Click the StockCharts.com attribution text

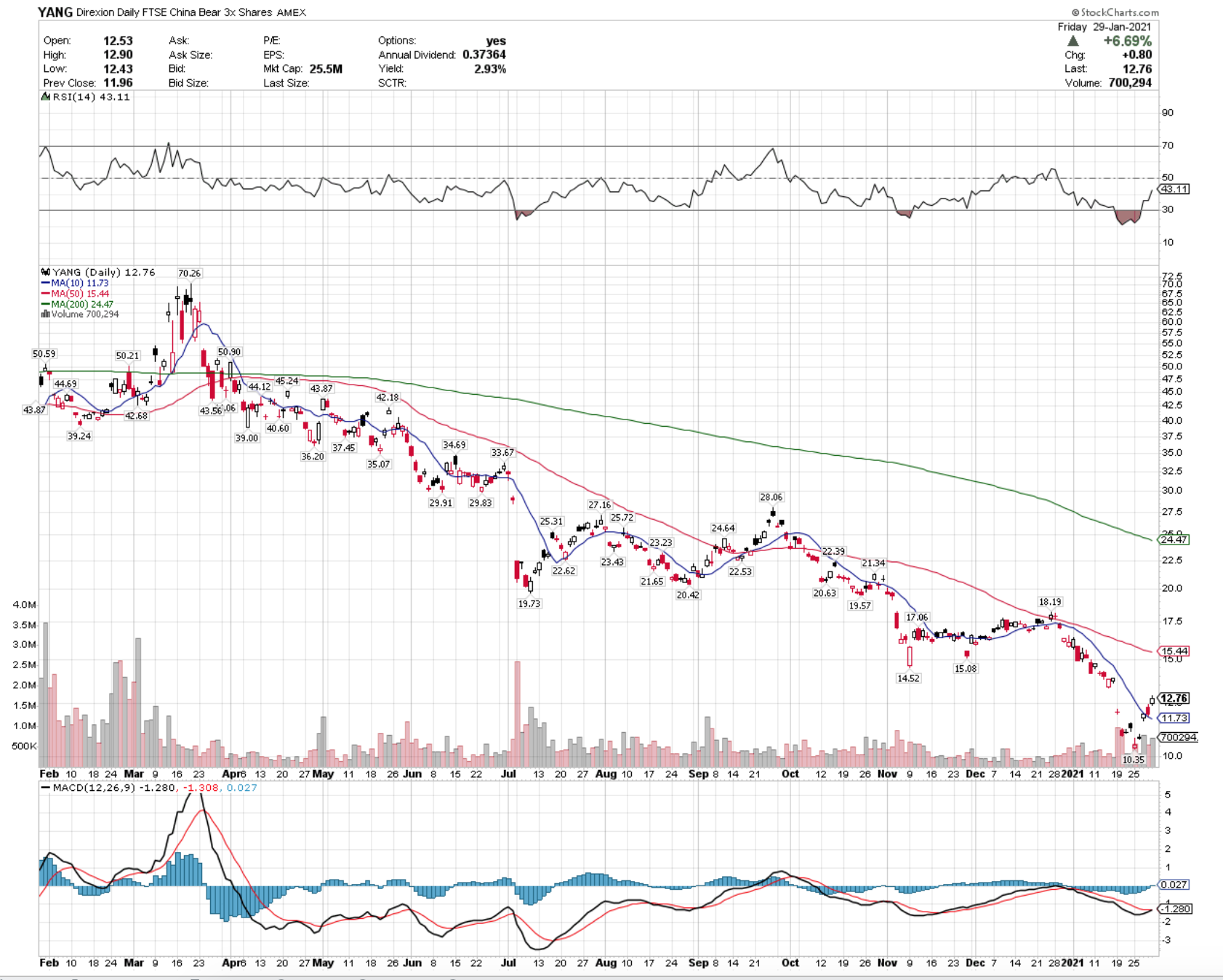1115,12
